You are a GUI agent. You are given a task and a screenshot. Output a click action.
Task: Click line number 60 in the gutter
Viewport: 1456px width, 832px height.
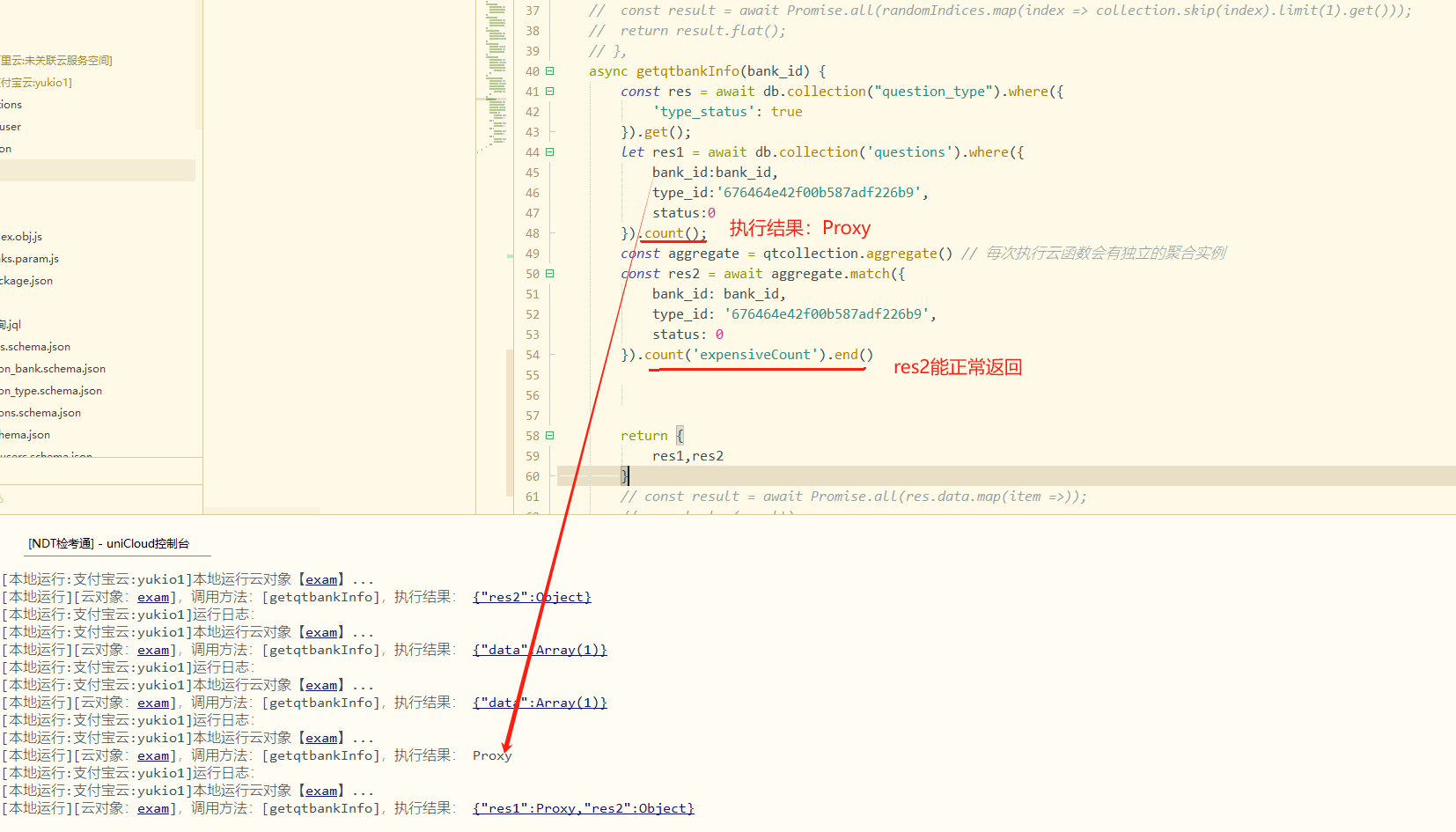click(533, 476)
